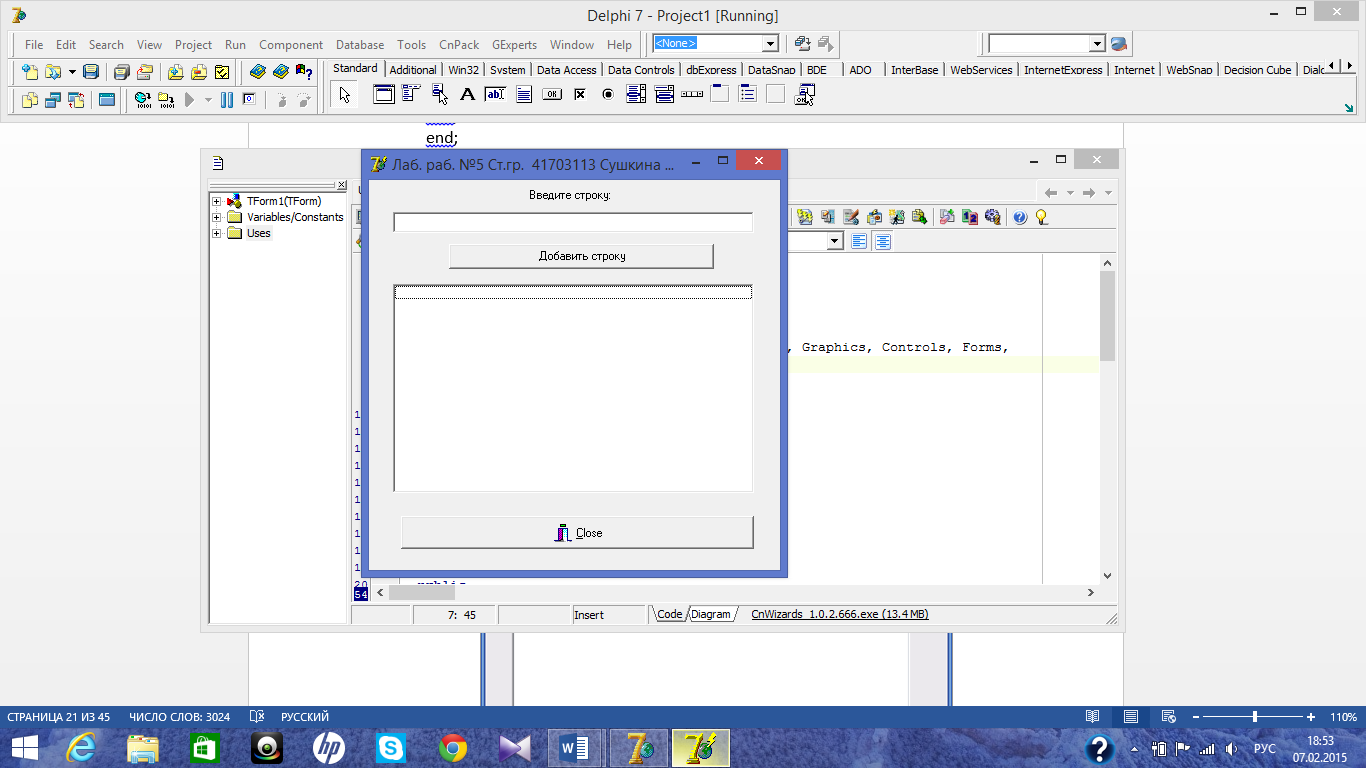Click the code editor vertical scrollbar

click(x=1107, y=419)
